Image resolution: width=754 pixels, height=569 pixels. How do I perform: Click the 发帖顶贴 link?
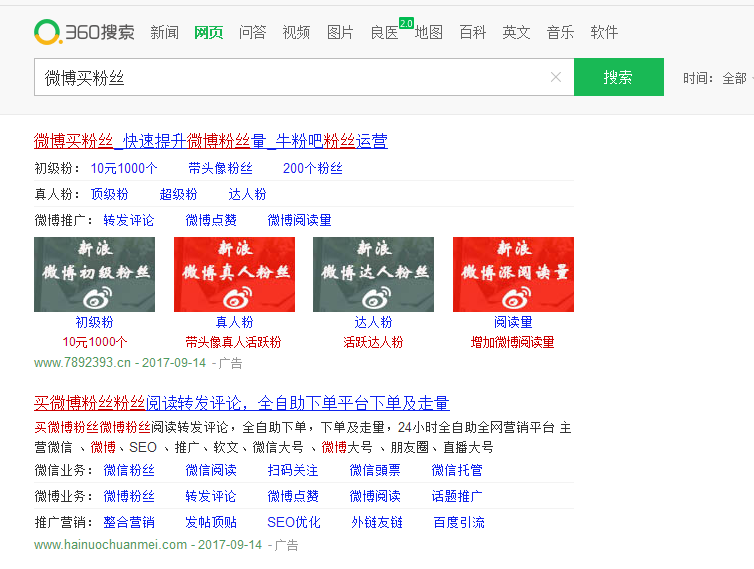tap(211, 522)
